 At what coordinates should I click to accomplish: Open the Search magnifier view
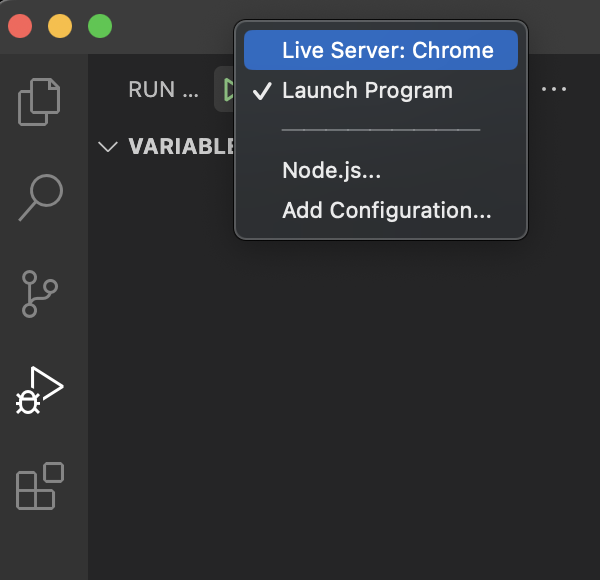[x=41, y=197]
